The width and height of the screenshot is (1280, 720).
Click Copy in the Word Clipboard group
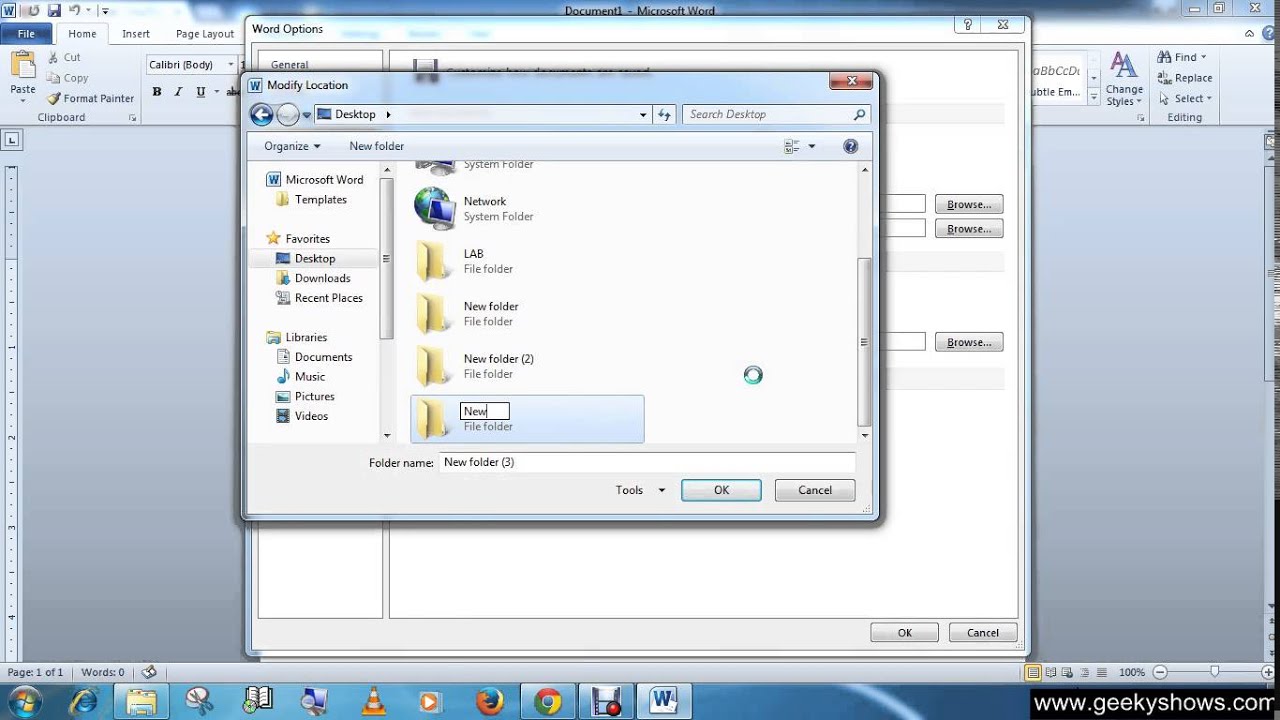67,78
